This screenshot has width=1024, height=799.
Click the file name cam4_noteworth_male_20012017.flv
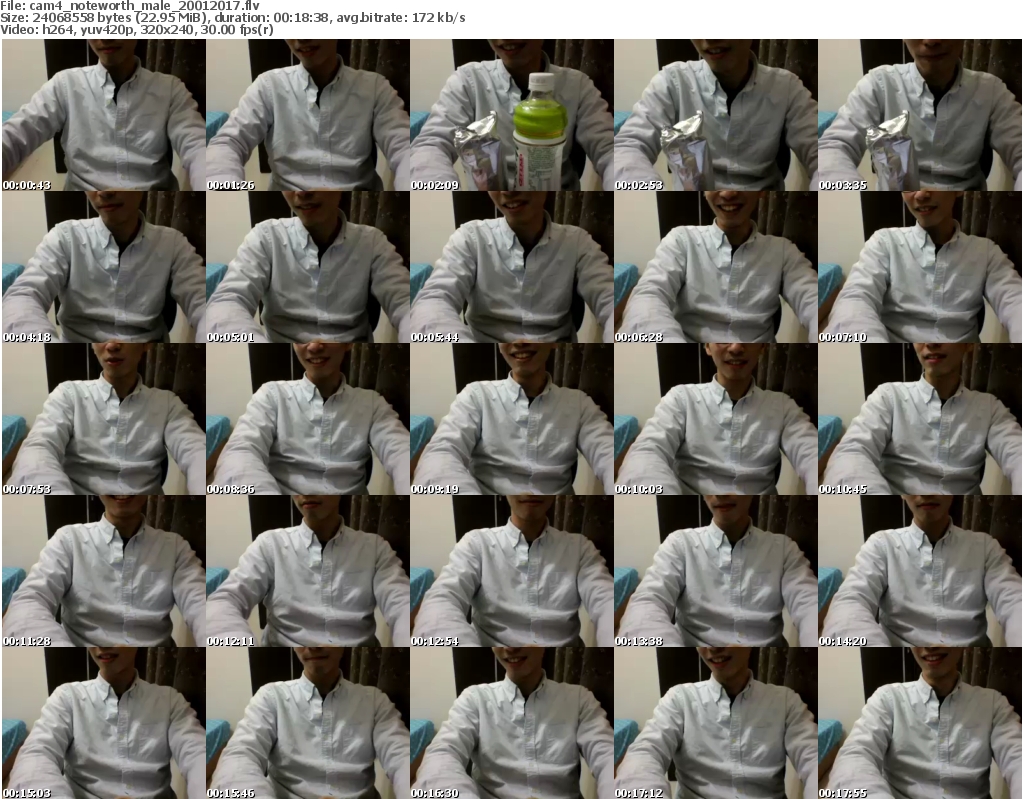(x=144, y=6)
